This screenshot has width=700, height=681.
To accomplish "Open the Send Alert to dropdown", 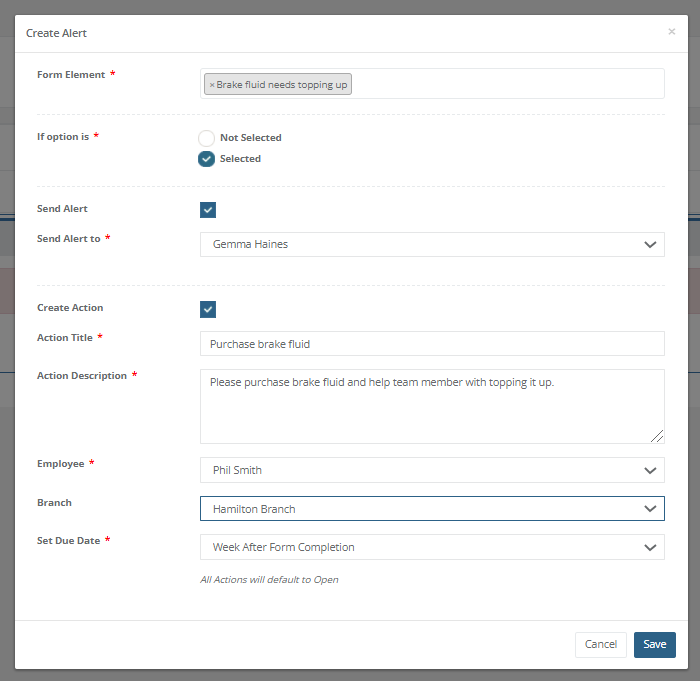I will pos(432,244).
